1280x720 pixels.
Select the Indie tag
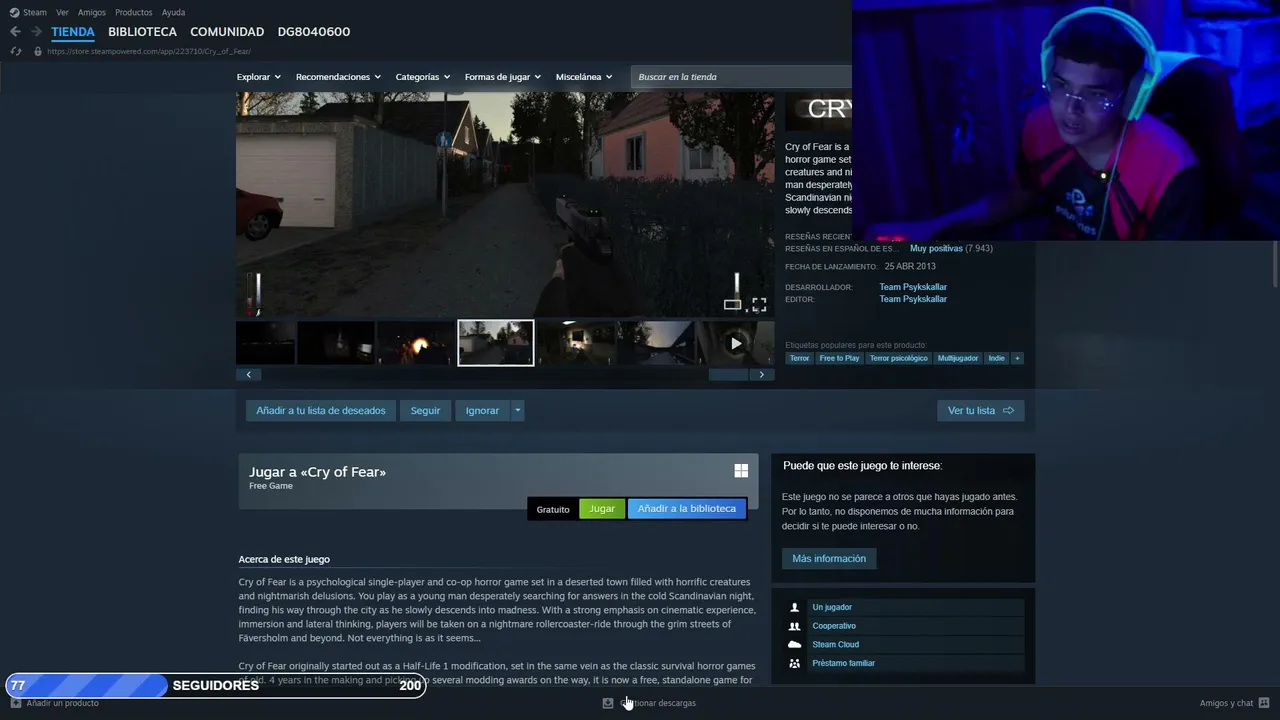996,358
